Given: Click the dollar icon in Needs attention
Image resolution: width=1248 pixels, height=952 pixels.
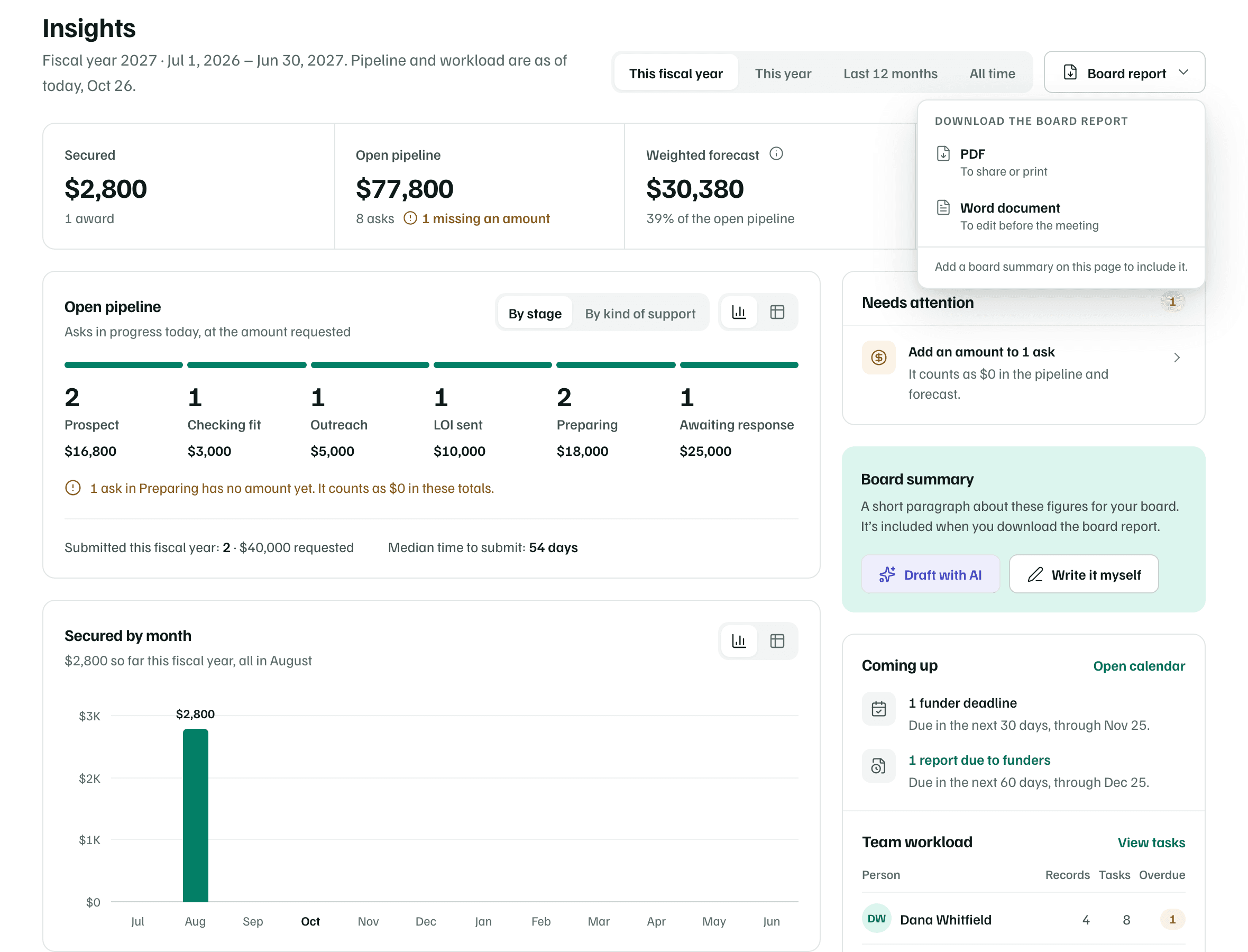Looking at the screenshot, I should point(878,358).
